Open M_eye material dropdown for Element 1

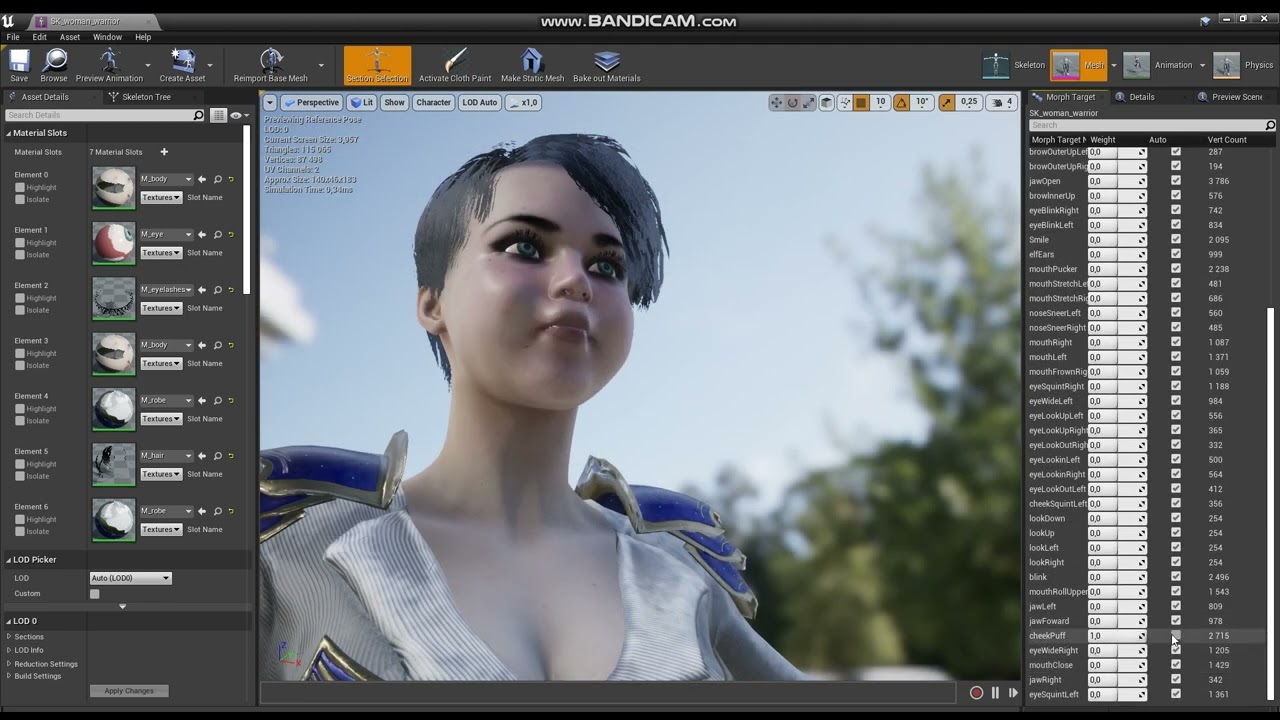[x=166, y=235]
